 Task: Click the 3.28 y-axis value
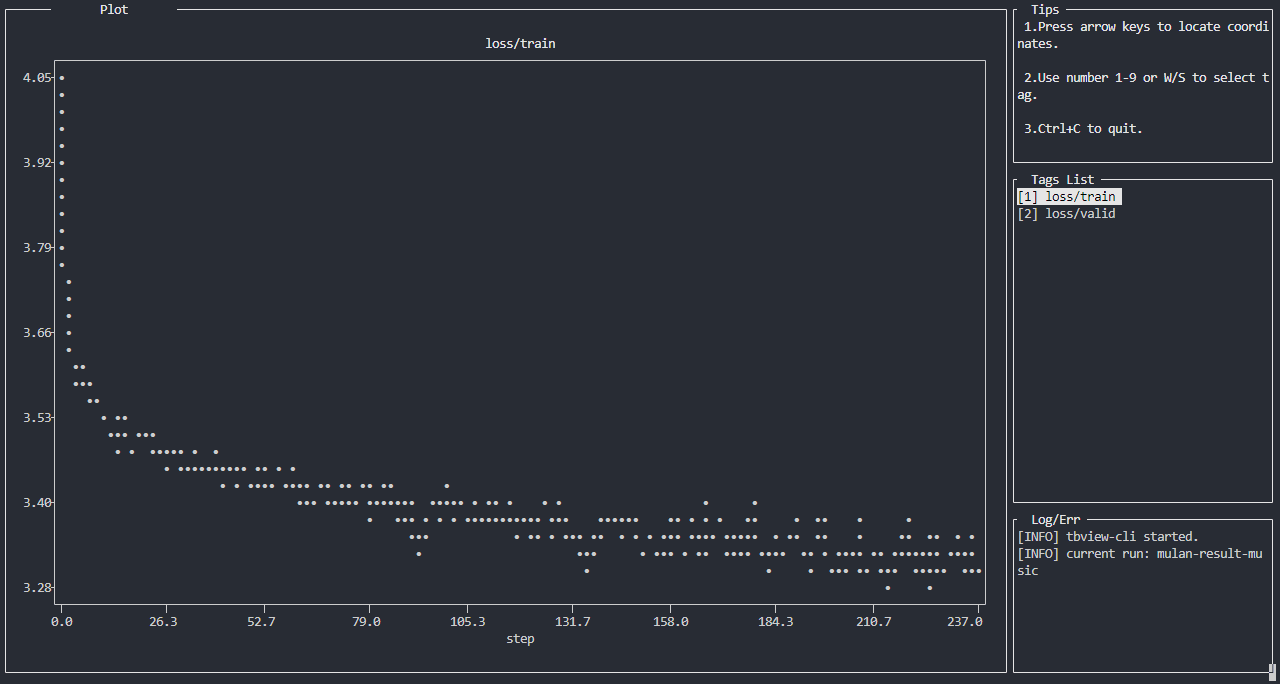[x=37, y=588]
